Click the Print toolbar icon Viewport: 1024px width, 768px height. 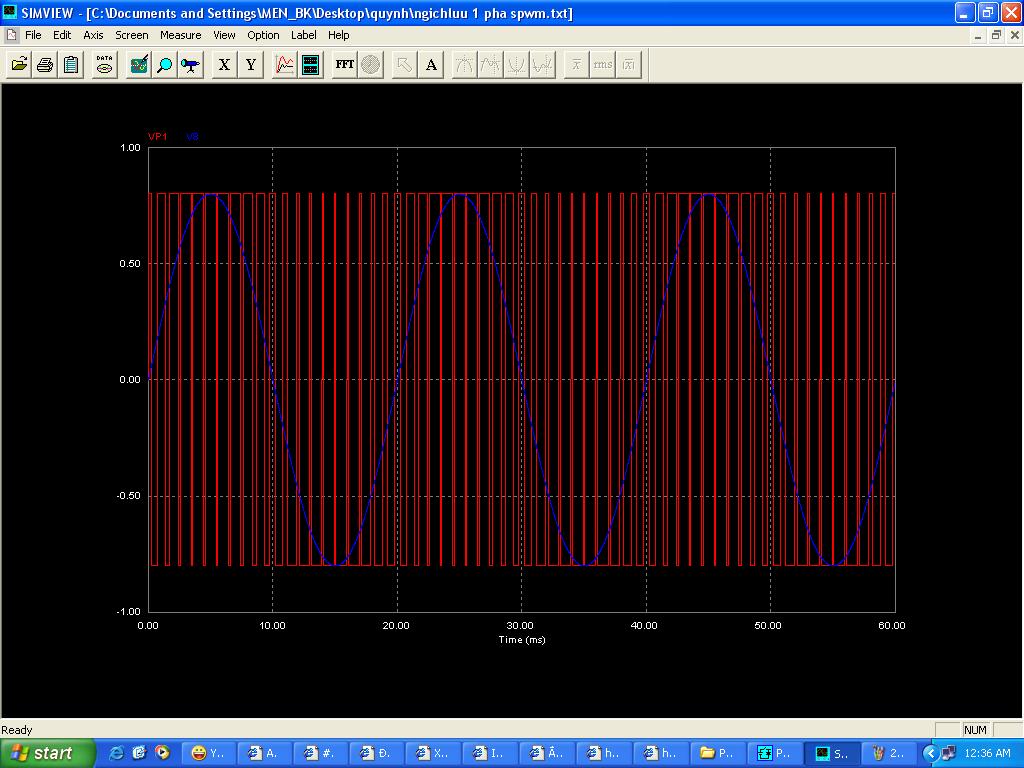tap(45, 65)
